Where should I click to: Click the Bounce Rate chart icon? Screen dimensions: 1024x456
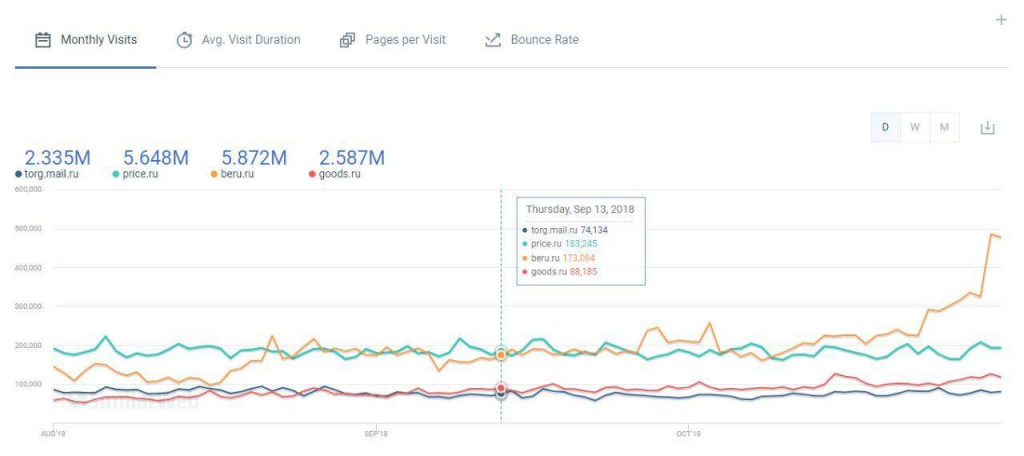(492, 40)
